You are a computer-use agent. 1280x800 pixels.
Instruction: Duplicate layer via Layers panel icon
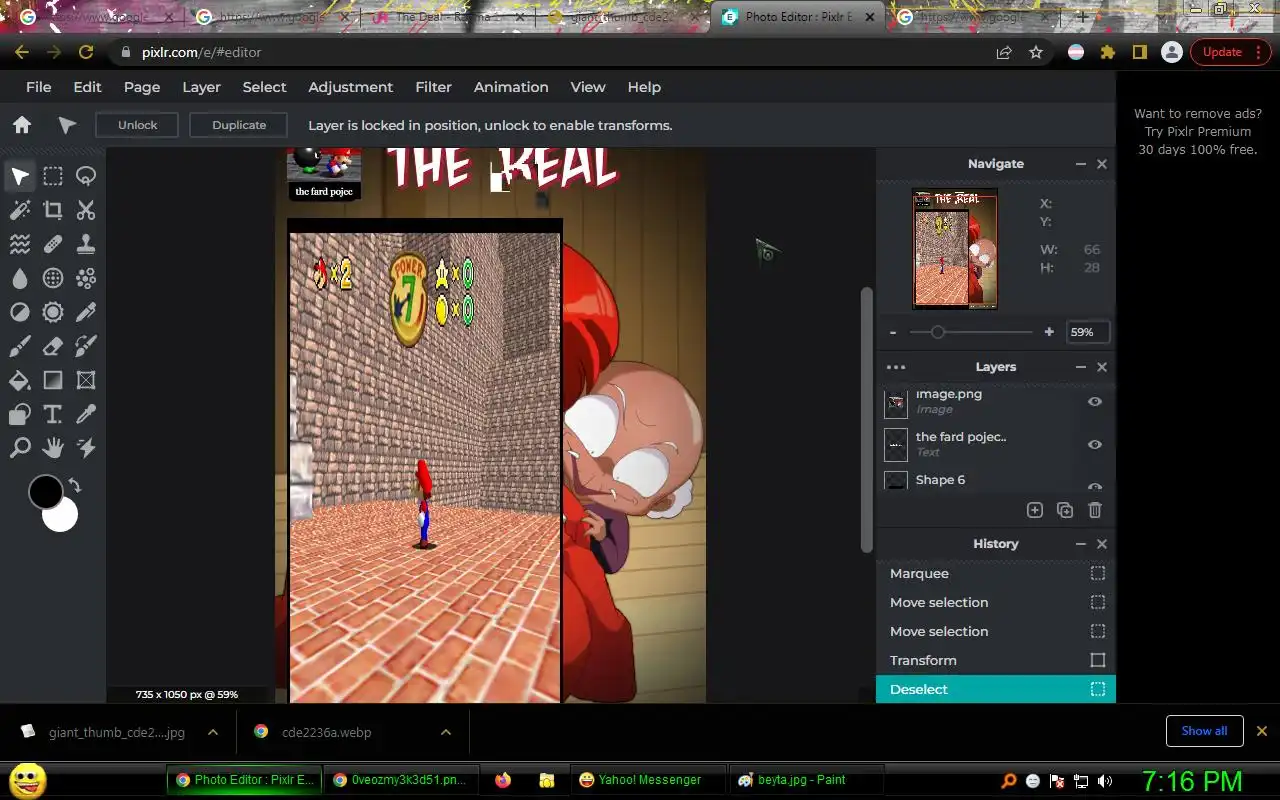coord(1065,510)
